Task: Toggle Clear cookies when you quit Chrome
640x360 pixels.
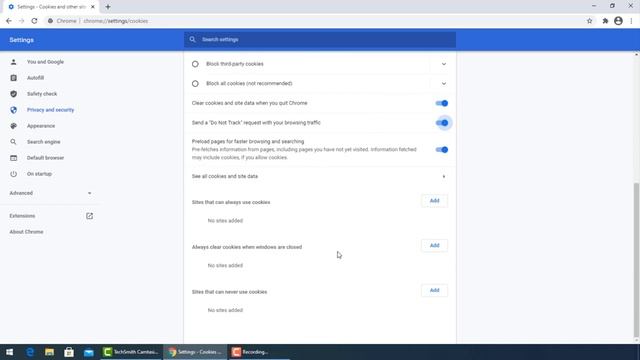Action: [442, 103]
